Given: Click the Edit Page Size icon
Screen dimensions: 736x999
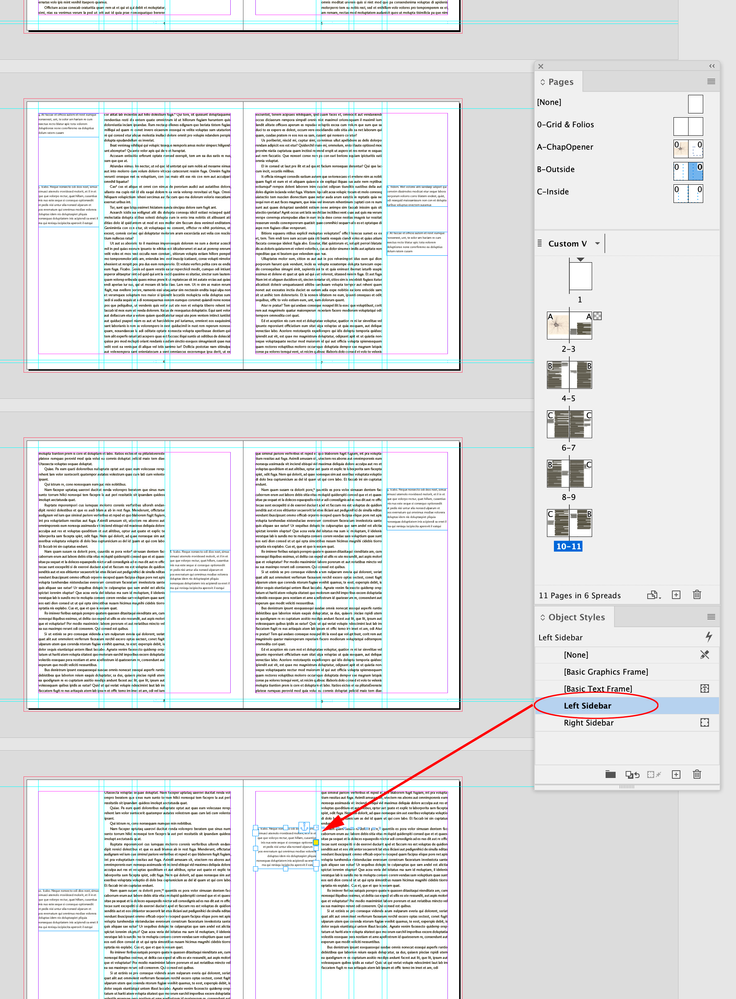Looking at the screenshot, I should click(654, 595).
